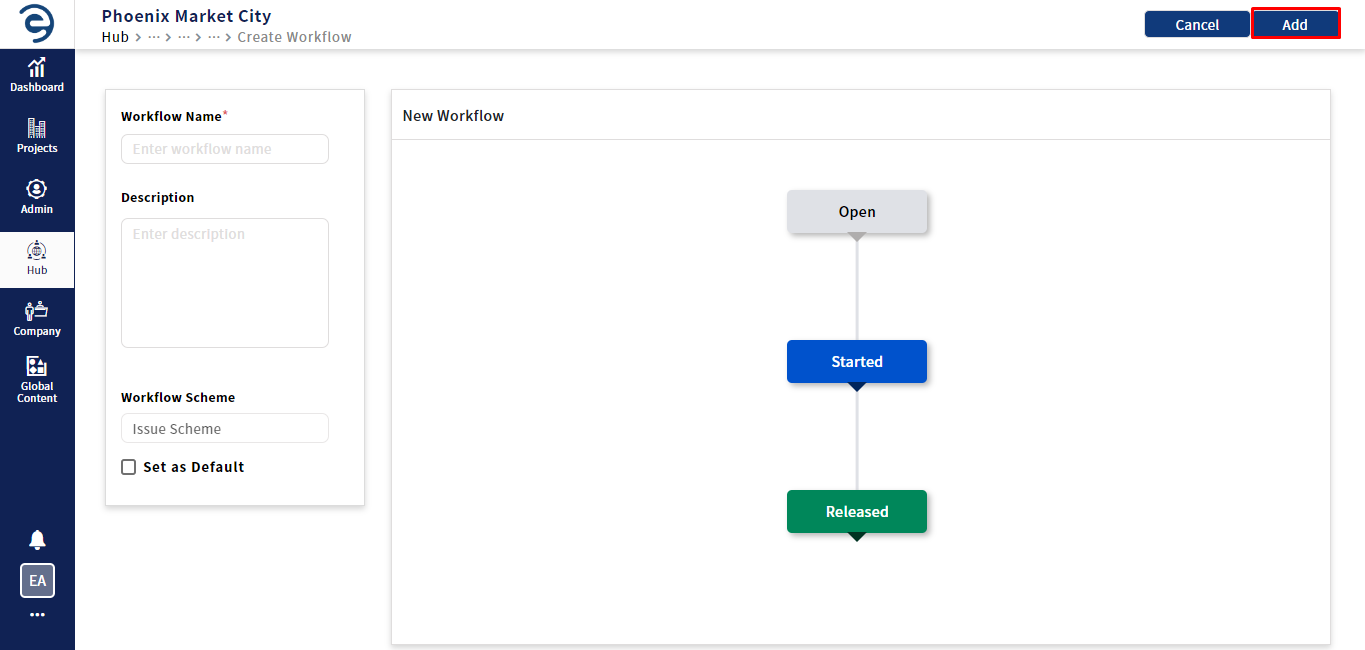Select the Started workflow state node
The width and height of the screenshot is (1365, 650).
pos(857,361)
